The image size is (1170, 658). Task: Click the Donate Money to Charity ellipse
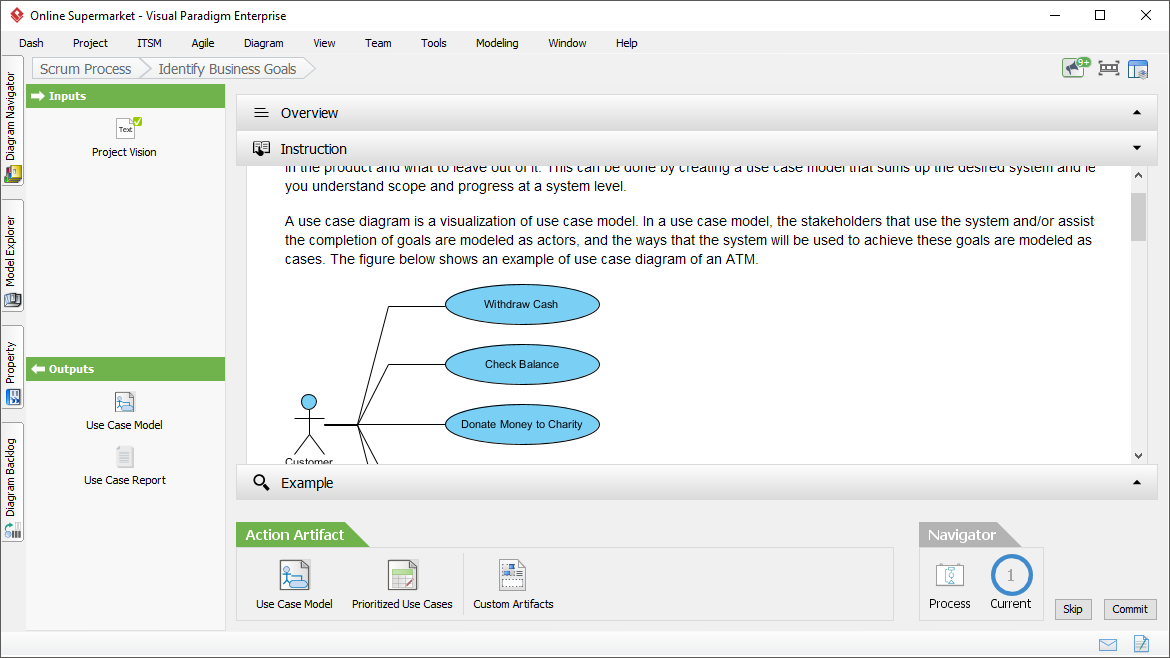522,424
